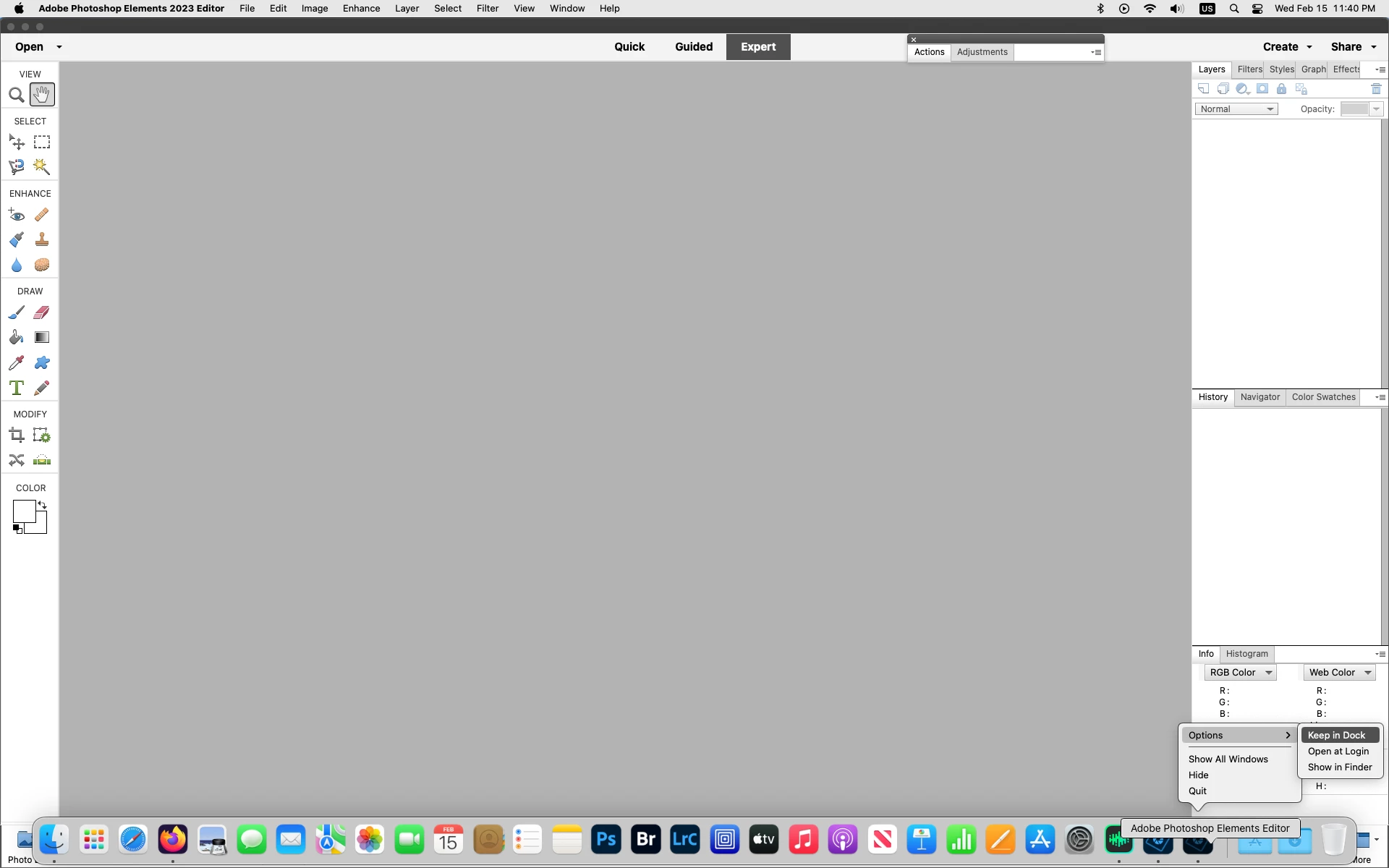Select the Paint Bucket tool

click(16, 338)
